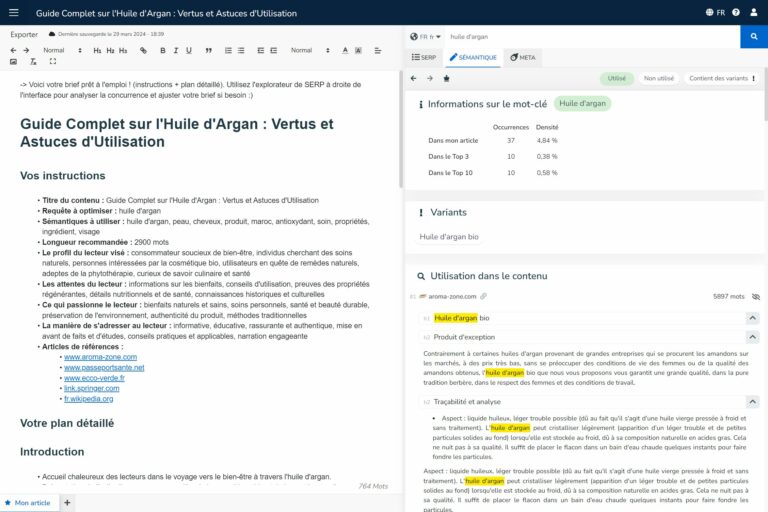Hide aroma-zone.com result with eye icon
This screenshot has width=768, height=512.
(x=755, y=297)
